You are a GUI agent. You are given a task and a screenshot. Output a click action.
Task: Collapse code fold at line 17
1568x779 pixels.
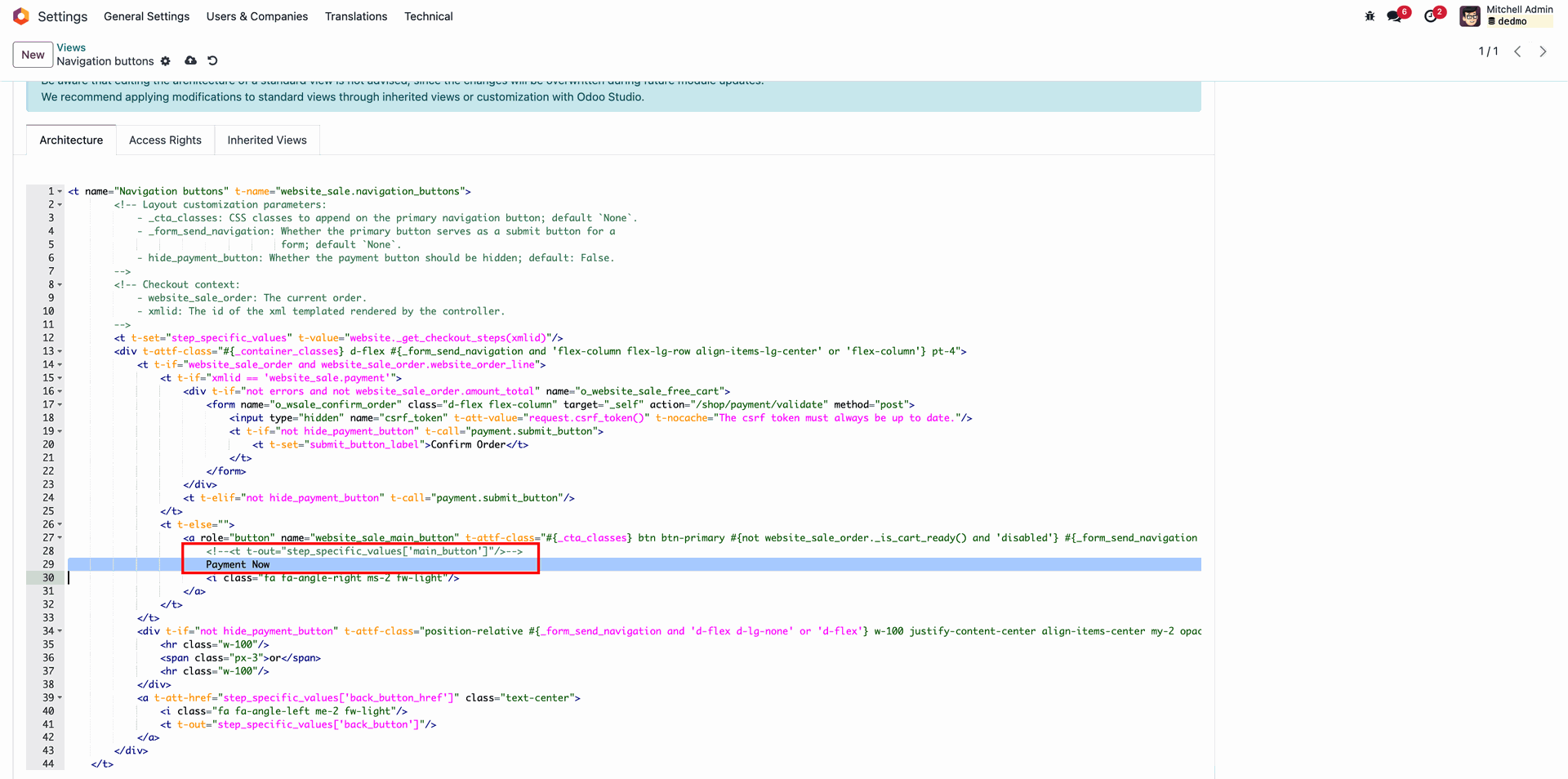point(60,405)
